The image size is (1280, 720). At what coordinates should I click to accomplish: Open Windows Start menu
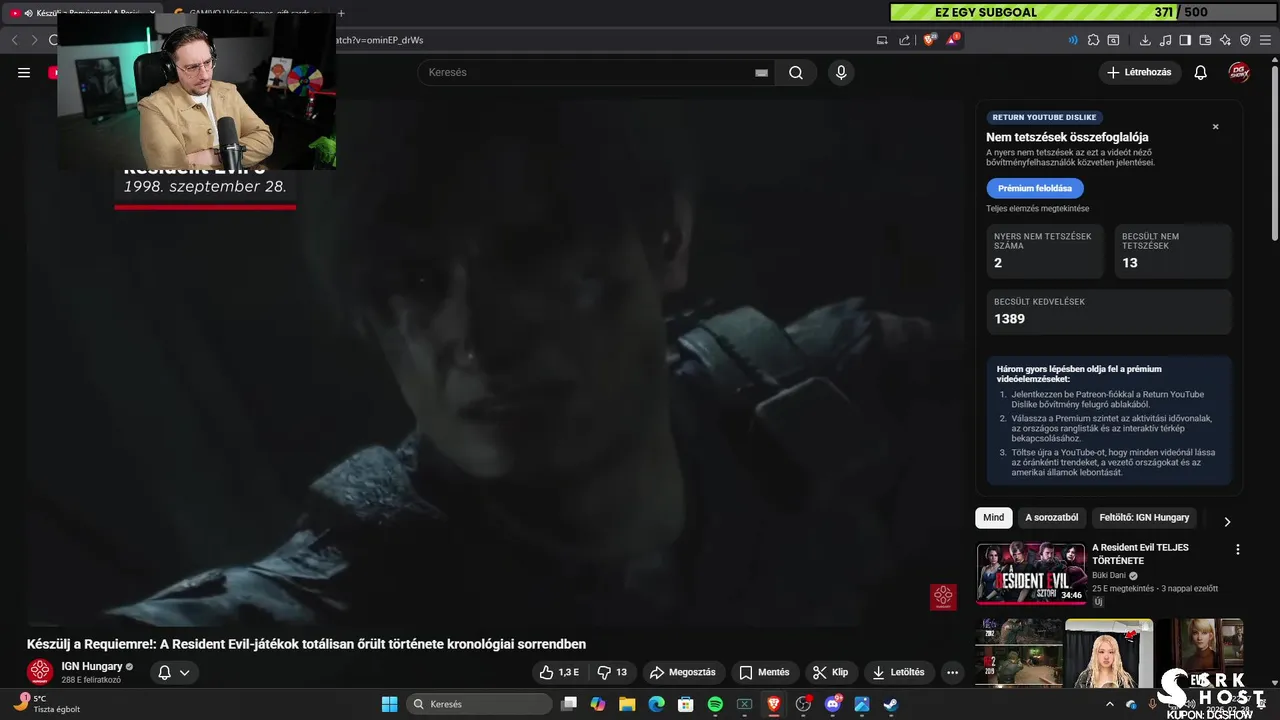tap(389, 704)
